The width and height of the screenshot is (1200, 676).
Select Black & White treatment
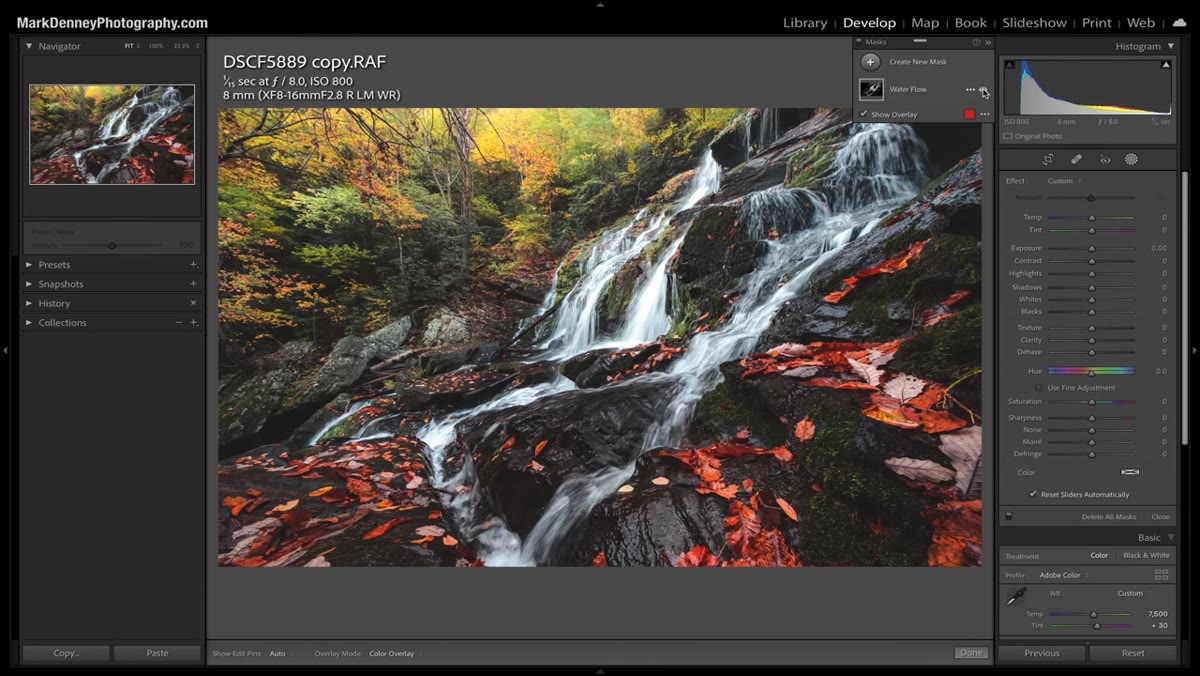click(x=1146, y=556)
